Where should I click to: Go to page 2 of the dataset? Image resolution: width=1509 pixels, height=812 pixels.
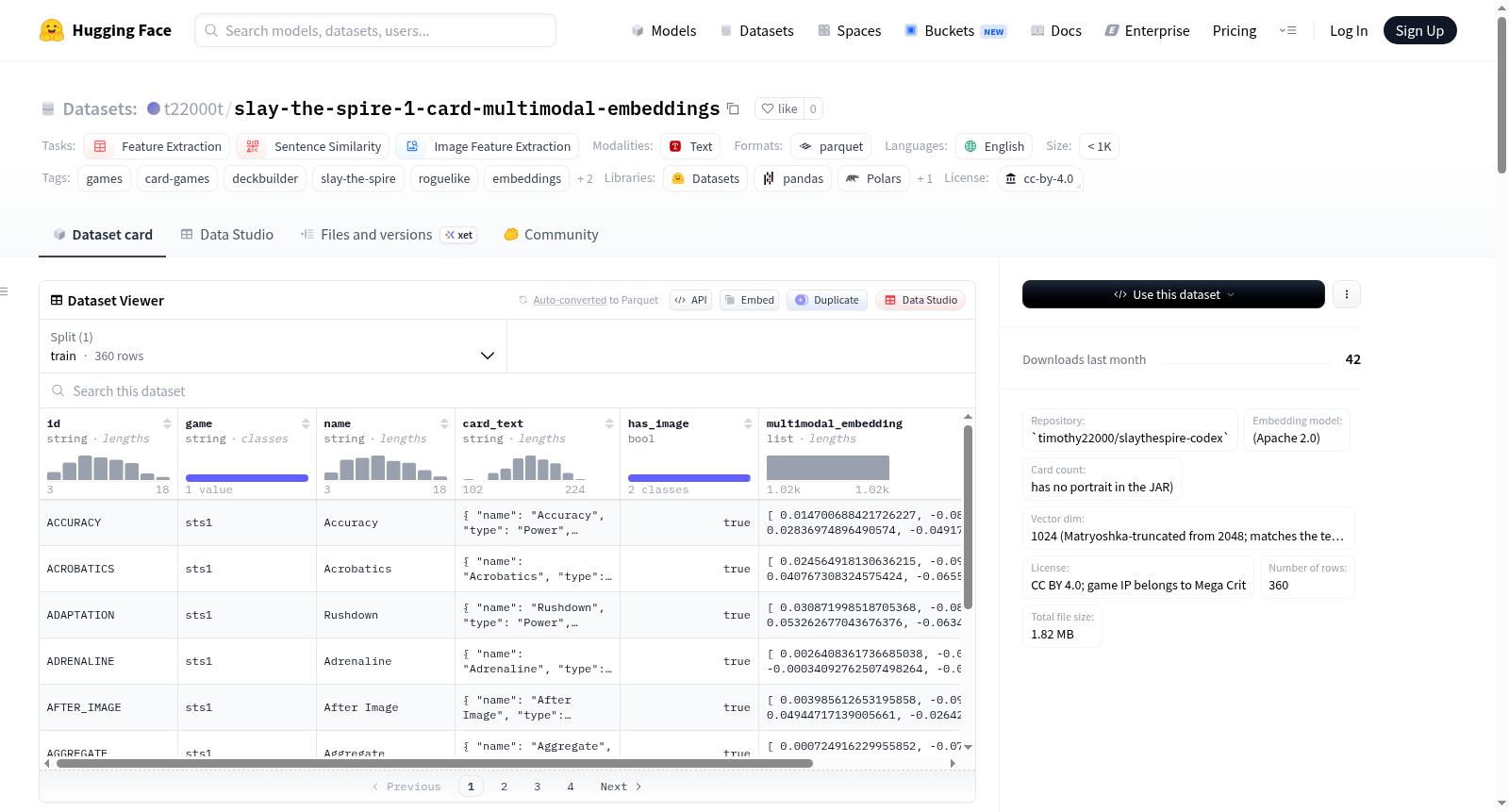(x=504, y=787)
